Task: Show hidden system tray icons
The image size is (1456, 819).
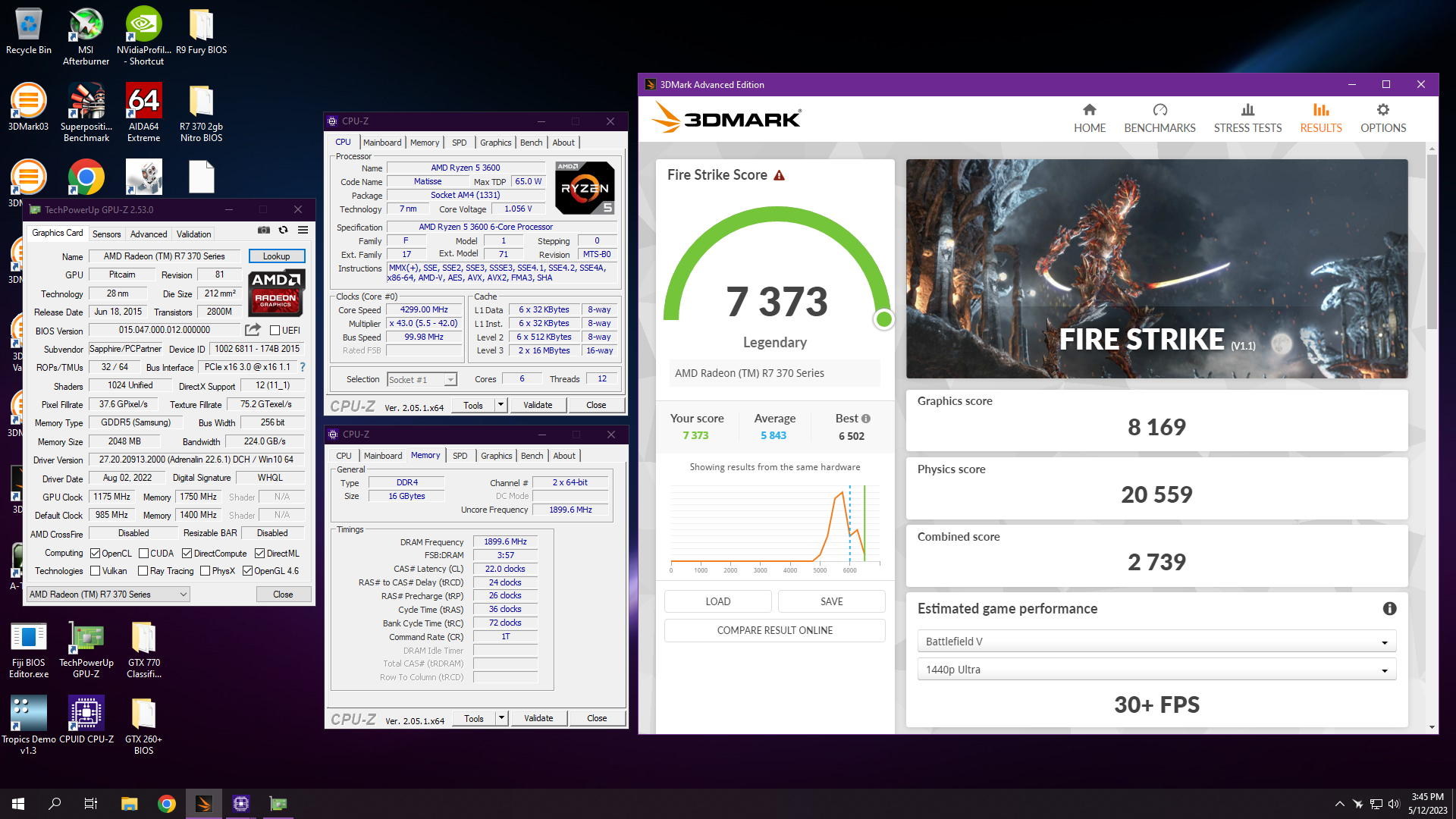Action: [1339, 804]
